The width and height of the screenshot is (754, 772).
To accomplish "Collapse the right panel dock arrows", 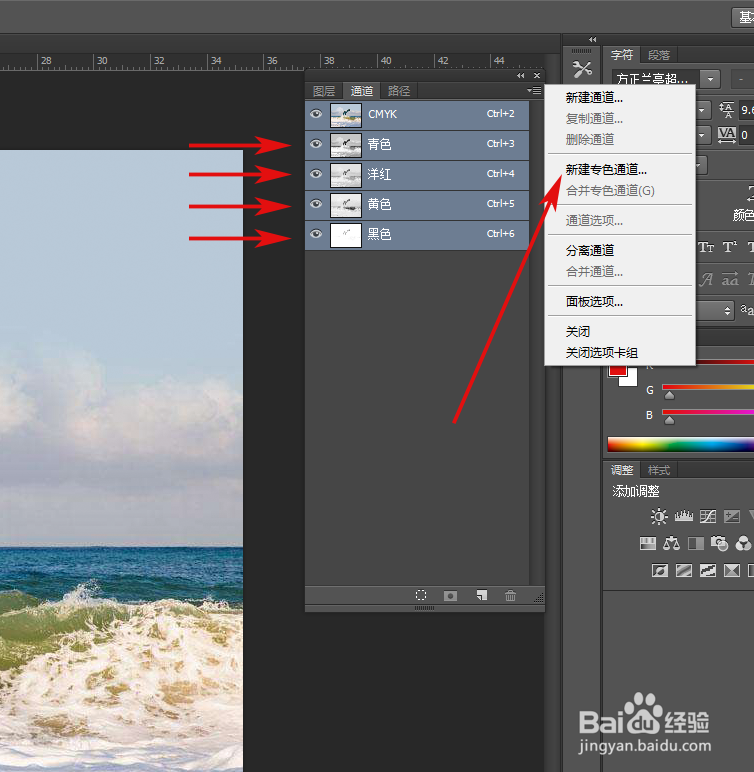I will click(x=592, y=39).
